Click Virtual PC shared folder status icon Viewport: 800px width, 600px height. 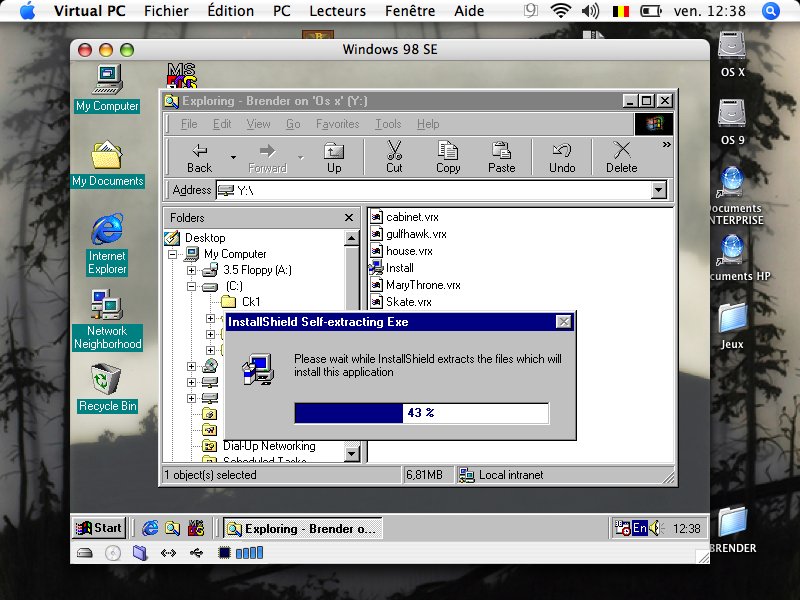140,553
